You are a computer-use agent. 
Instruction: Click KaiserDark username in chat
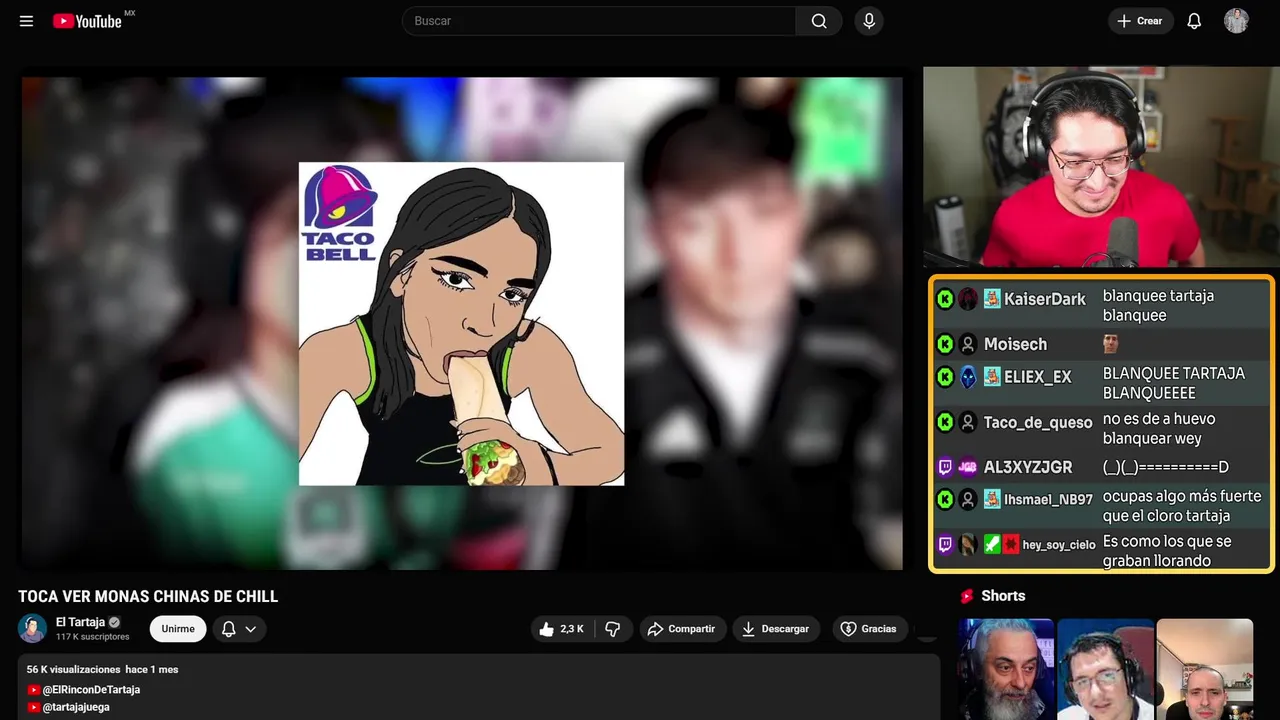pos(1045,299)
